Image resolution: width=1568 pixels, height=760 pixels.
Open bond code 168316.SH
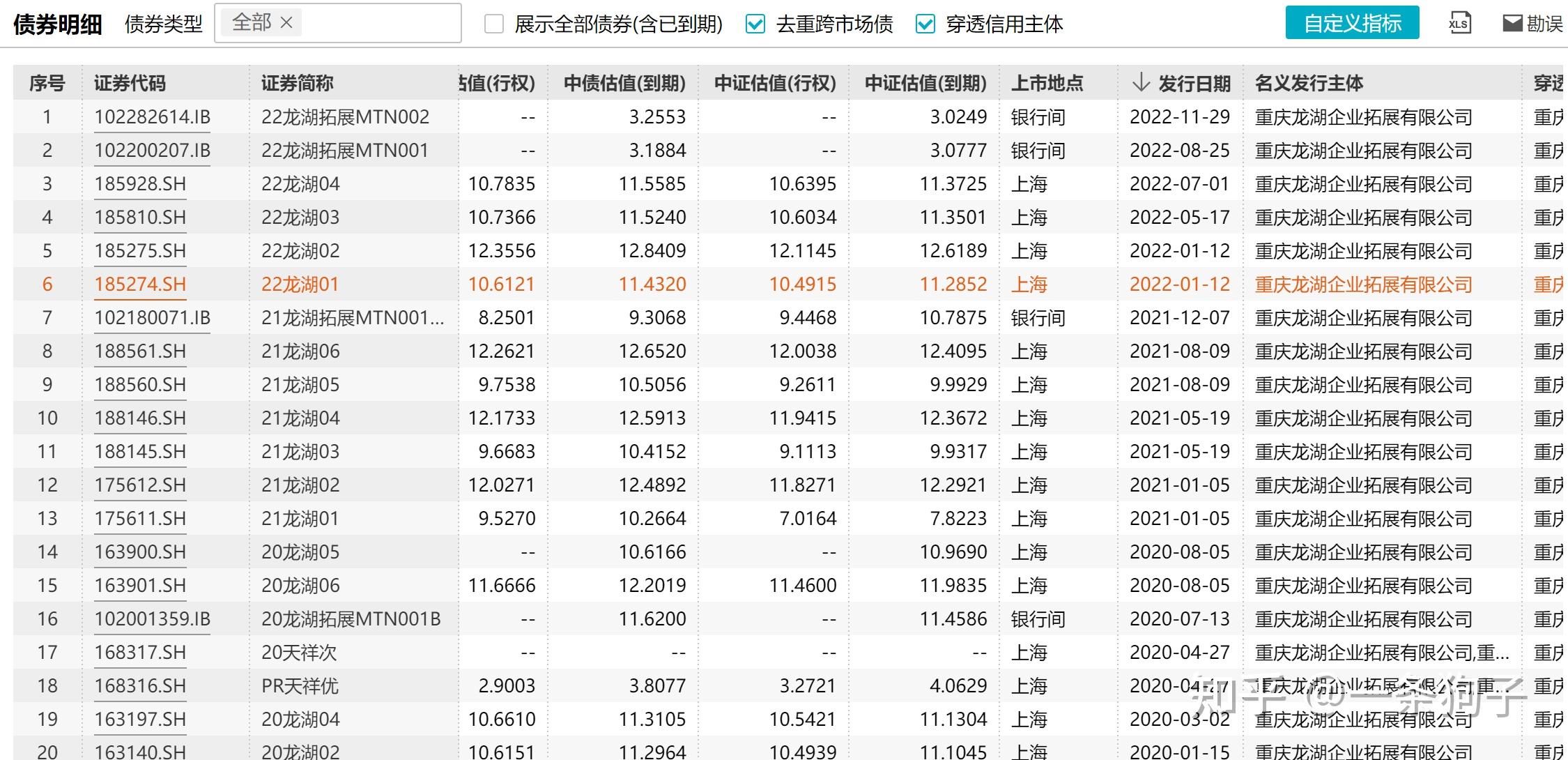(140, 685)
